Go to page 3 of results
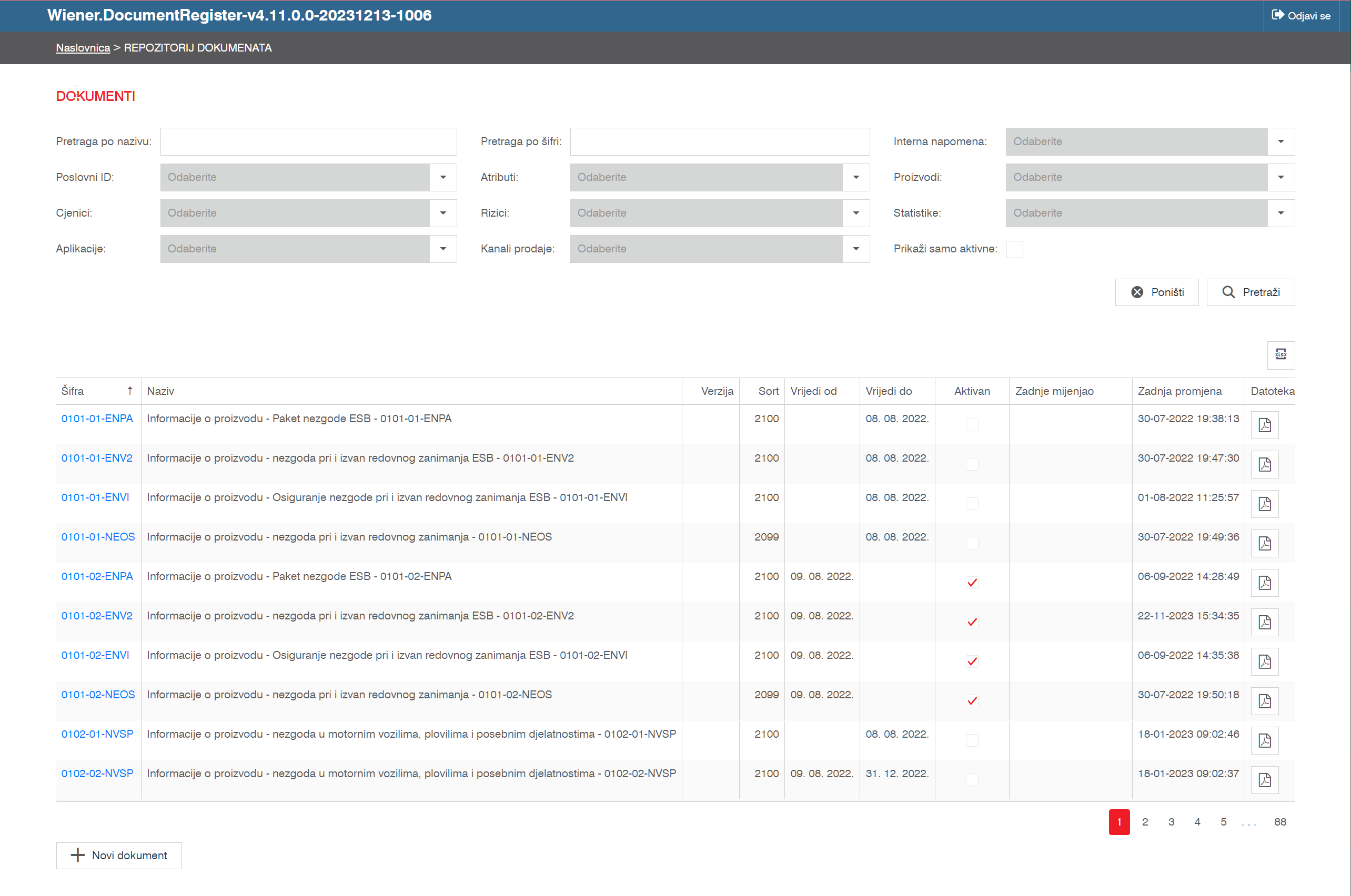1351x896 pixels. pyautogui.click(x=1171, y=822)
